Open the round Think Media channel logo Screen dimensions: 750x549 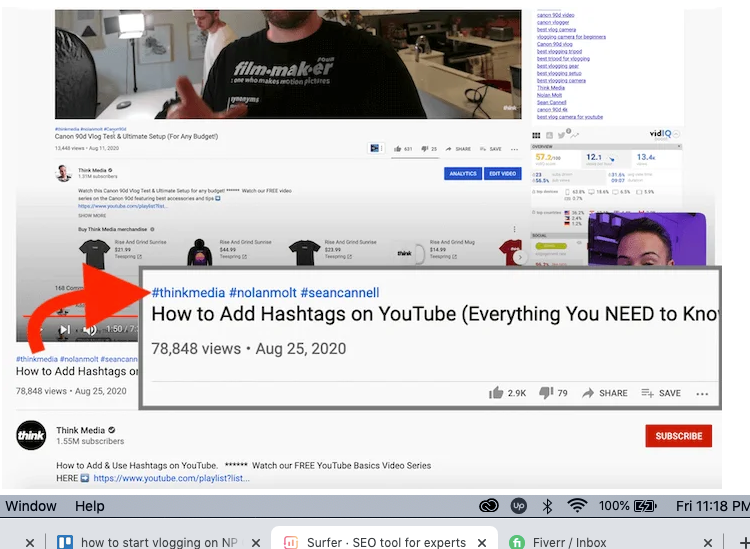(x=31, y=435)
